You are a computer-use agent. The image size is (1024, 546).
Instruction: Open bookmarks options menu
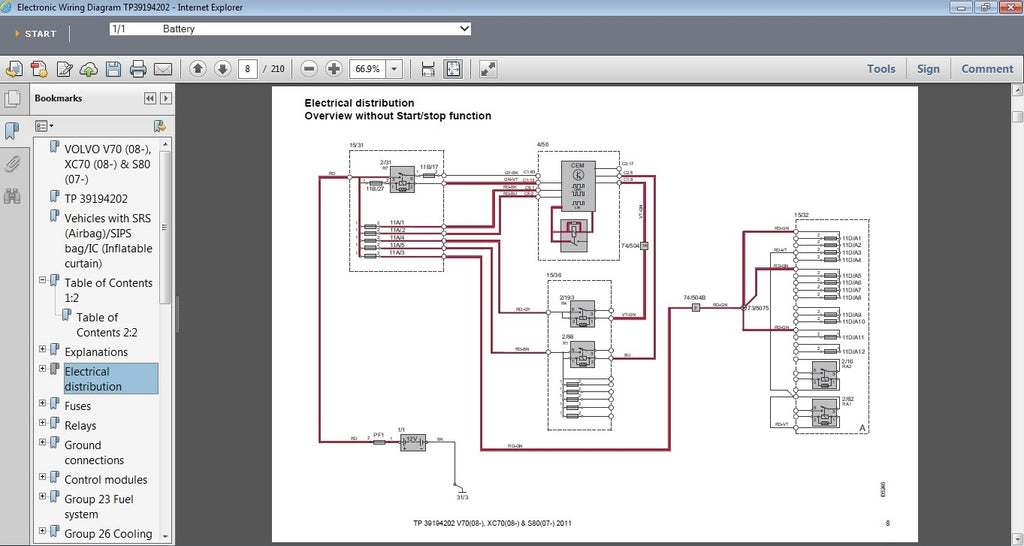(x=44, y=125)
